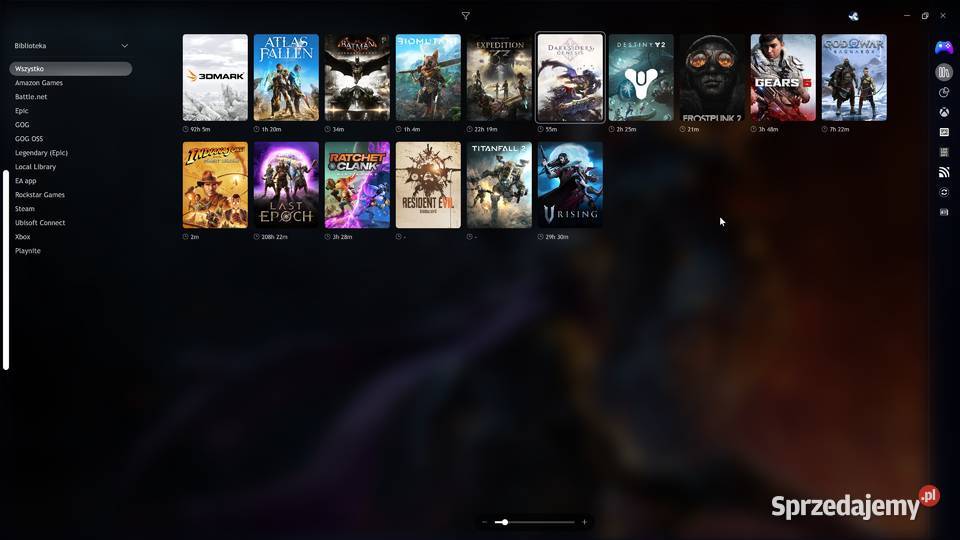The width and height of the screenshot is (960, 540).
Task: Open Expedition 33 game cover
Action: tap(499, 77)
